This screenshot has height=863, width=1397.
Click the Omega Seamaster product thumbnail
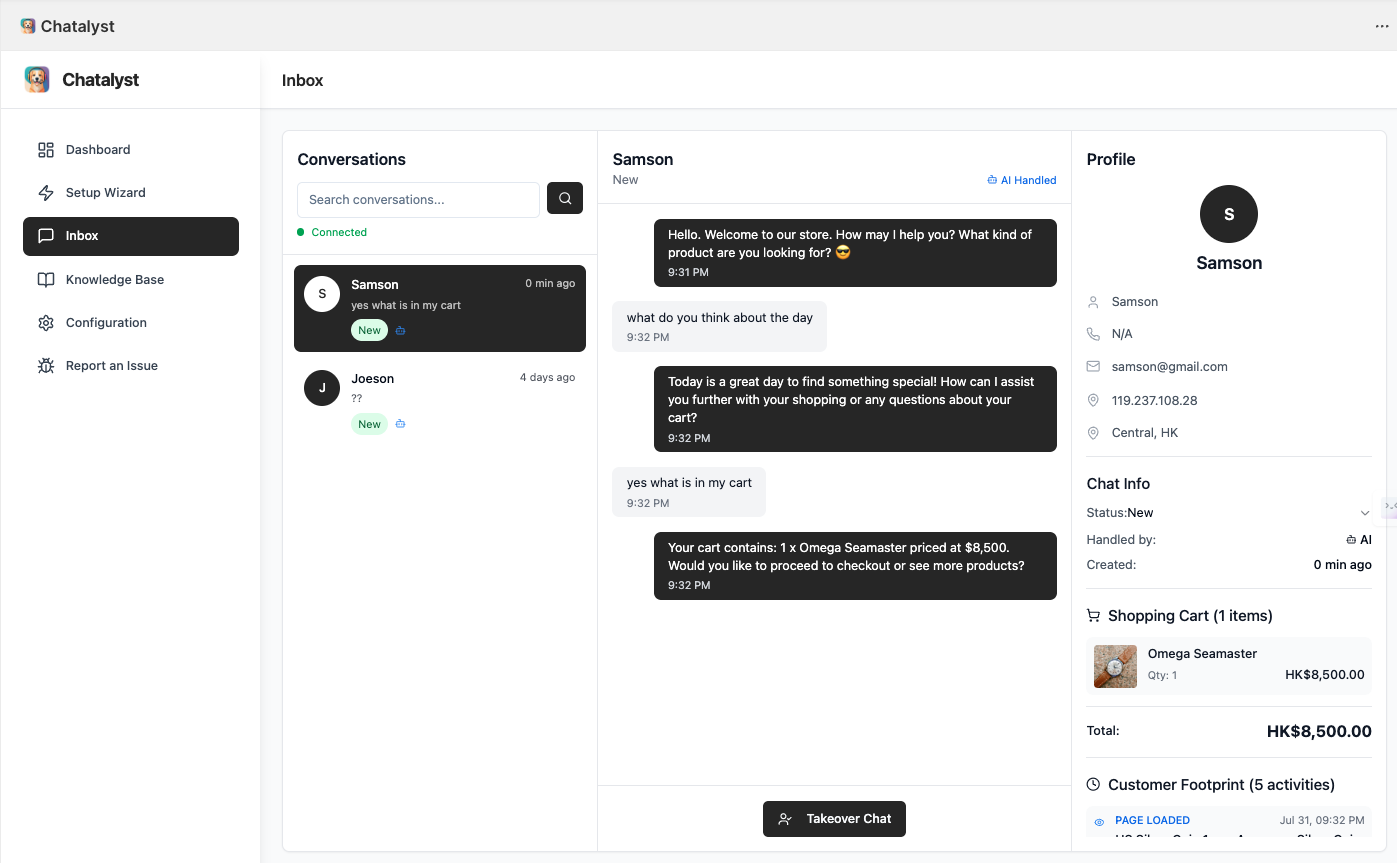coord(1115,666)
